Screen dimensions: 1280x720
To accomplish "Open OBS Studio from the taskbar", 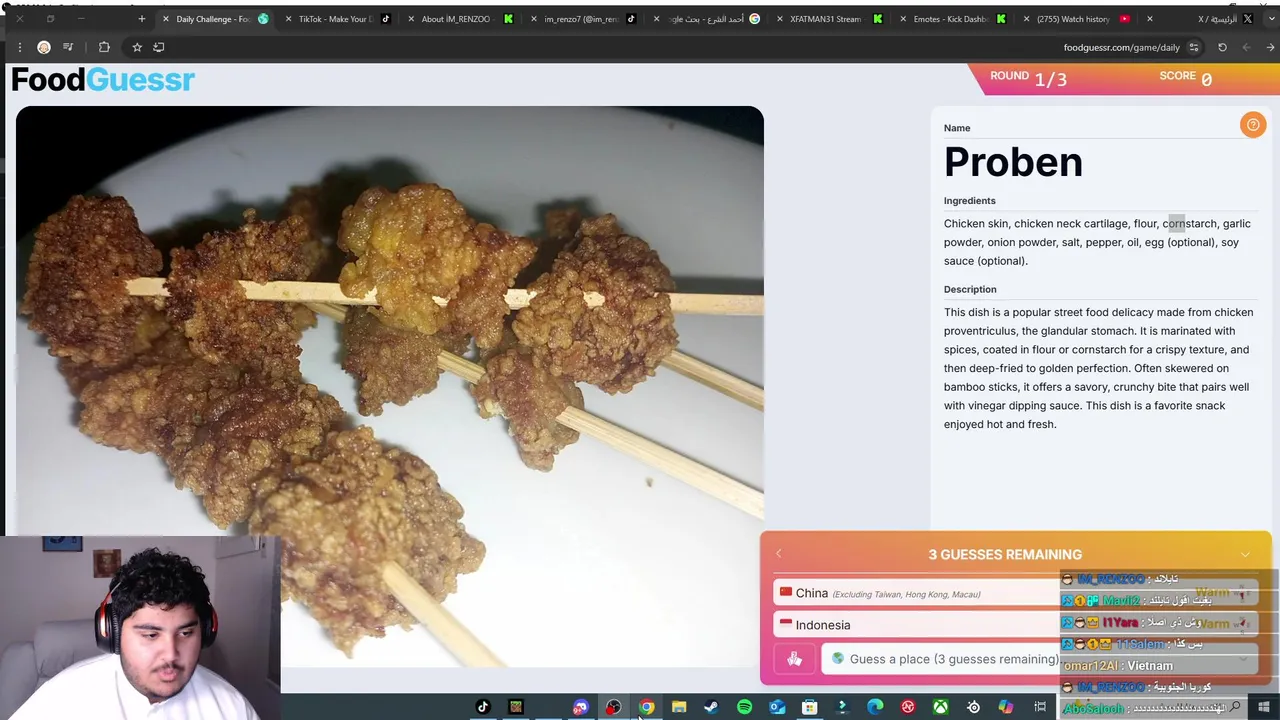I will point(613,707).
